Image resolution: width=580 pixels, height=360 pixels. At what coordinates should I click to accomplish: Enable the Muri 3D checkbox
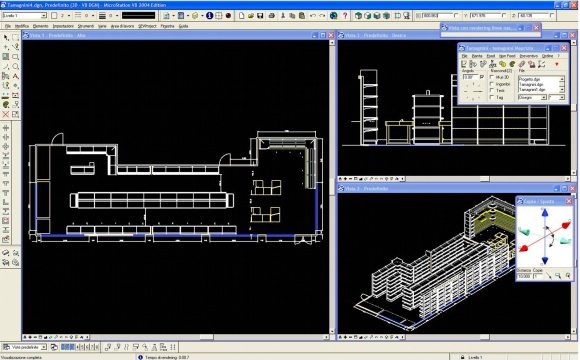(x=492, y=77)
